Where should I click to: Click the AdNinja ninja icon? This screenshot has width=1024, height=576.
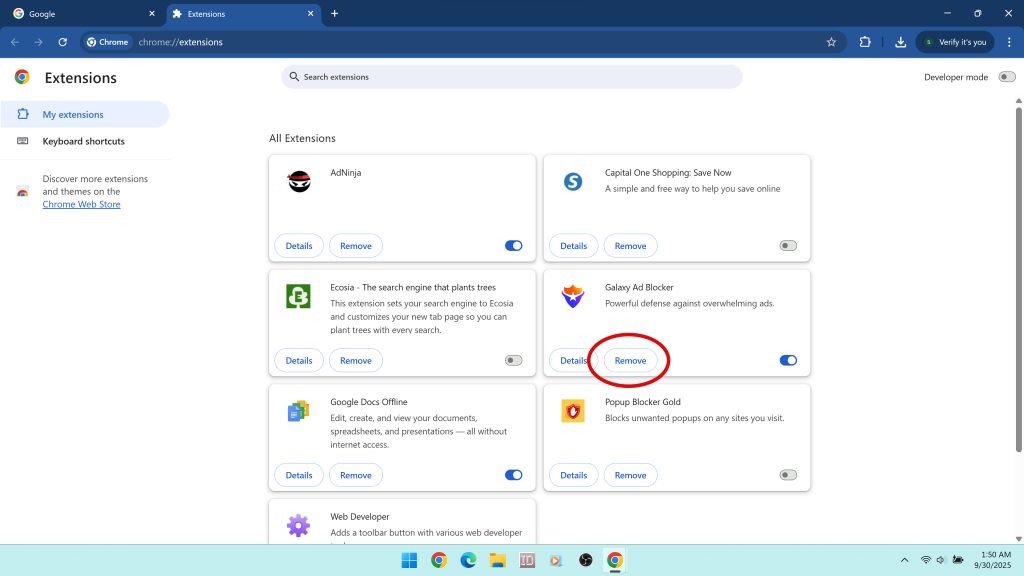[x=298, y=182]
